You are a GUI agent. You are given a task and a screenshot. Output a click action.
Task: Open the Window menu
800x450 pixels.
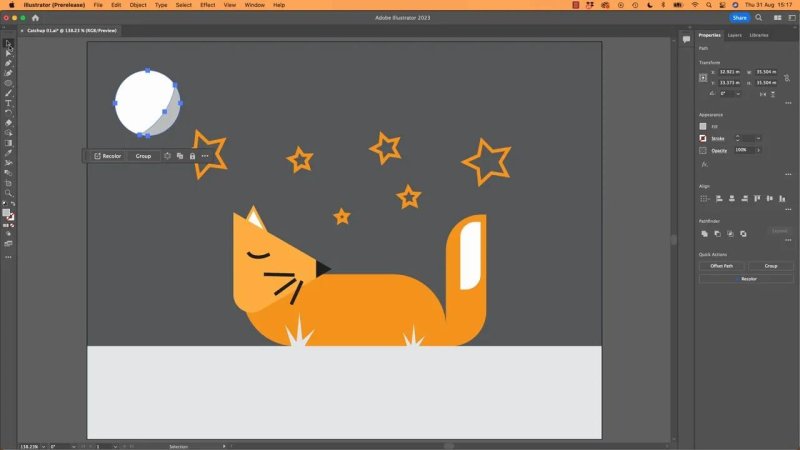click(254, 5)
